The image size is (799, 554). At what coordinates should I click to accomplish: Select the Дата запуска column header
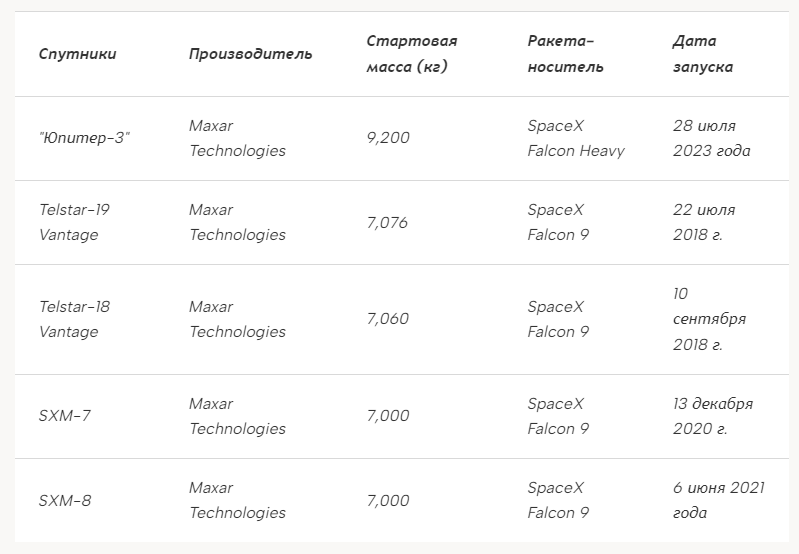(x=703, y=54)
